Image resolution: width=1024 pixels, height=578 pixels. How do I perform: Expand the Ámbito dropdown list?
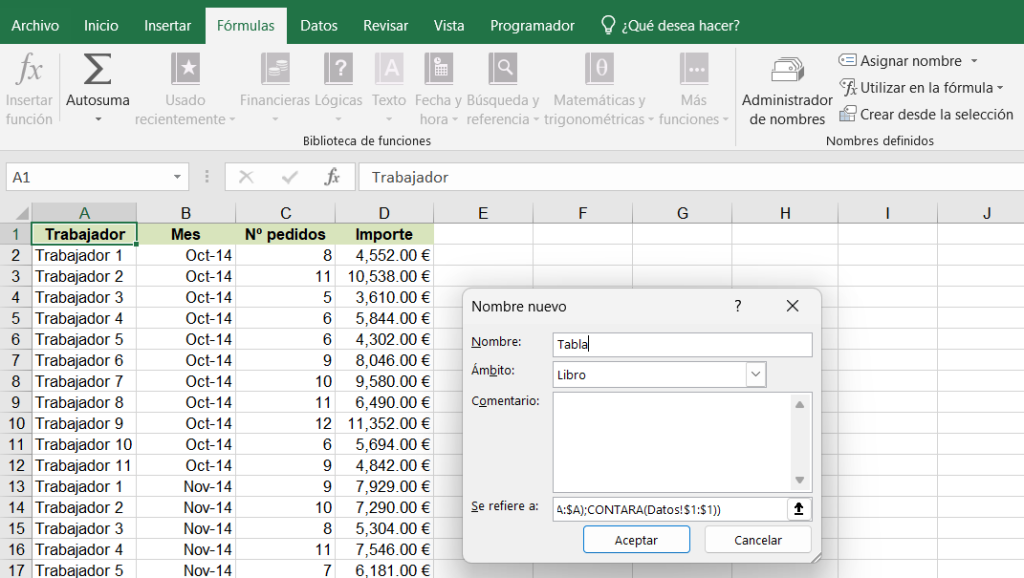[756, 375]
